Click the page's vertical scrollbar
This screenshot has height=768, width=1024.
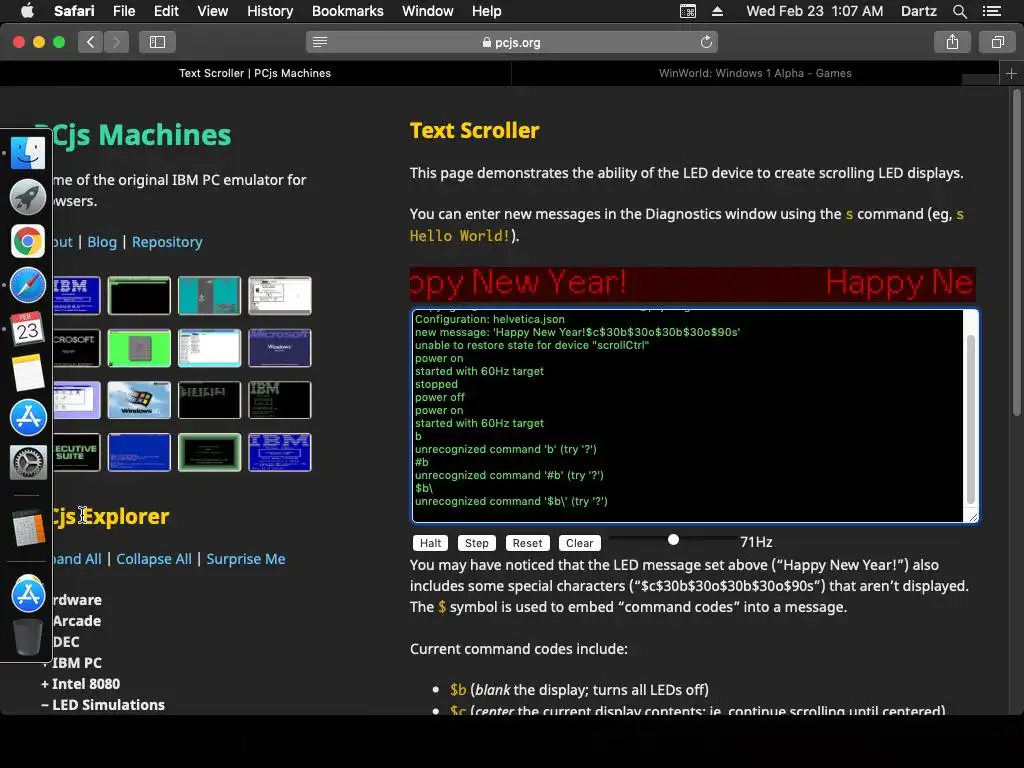[x=1016, y=252]
